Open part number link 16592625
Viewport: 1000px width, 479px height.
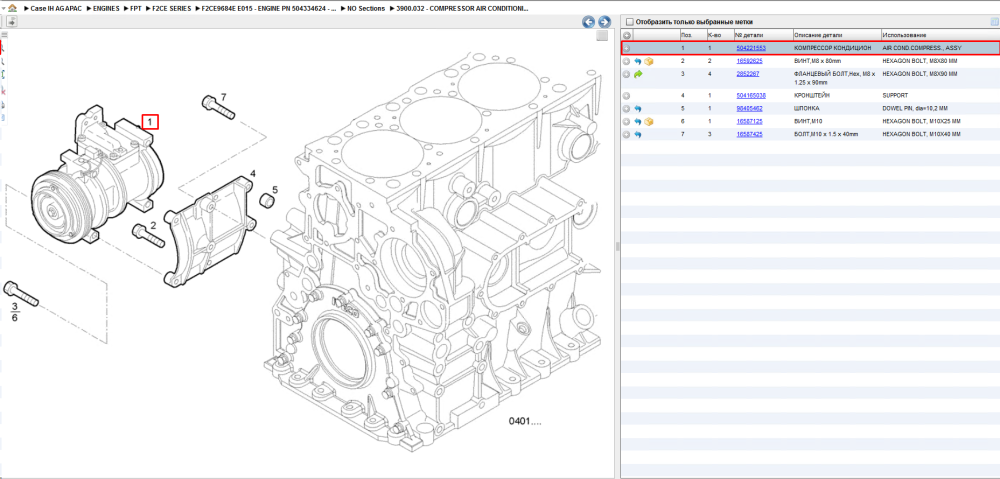[x=749, y=61]
